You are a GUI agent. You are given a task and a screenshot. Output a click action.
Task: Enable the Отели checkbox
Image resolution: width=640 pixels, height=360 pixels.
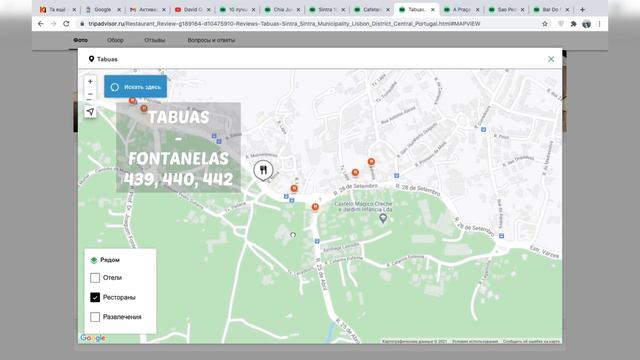(95, 278)
